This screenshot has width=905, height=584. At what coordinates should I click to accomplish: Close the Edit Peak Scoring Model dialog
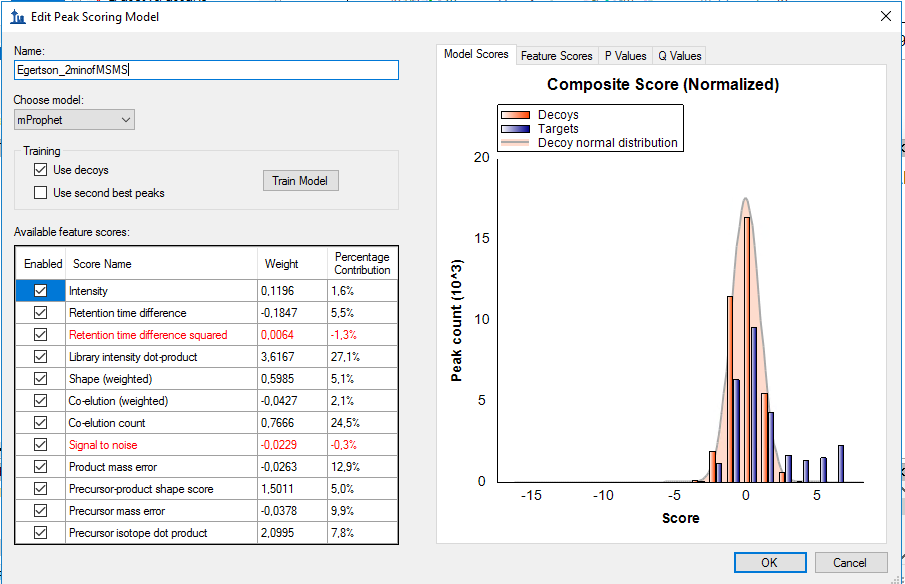pyautogui.click(x=884, y=16)
